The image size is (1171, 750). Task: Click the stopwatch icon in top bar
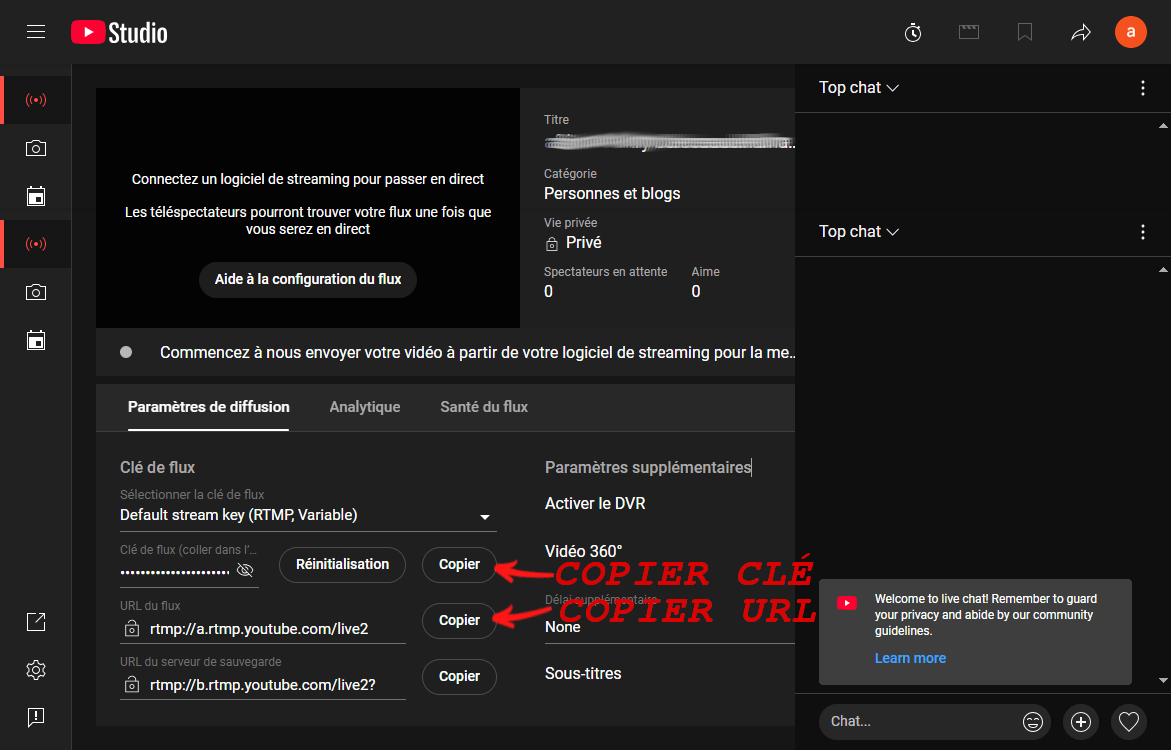tap(913, 32)
